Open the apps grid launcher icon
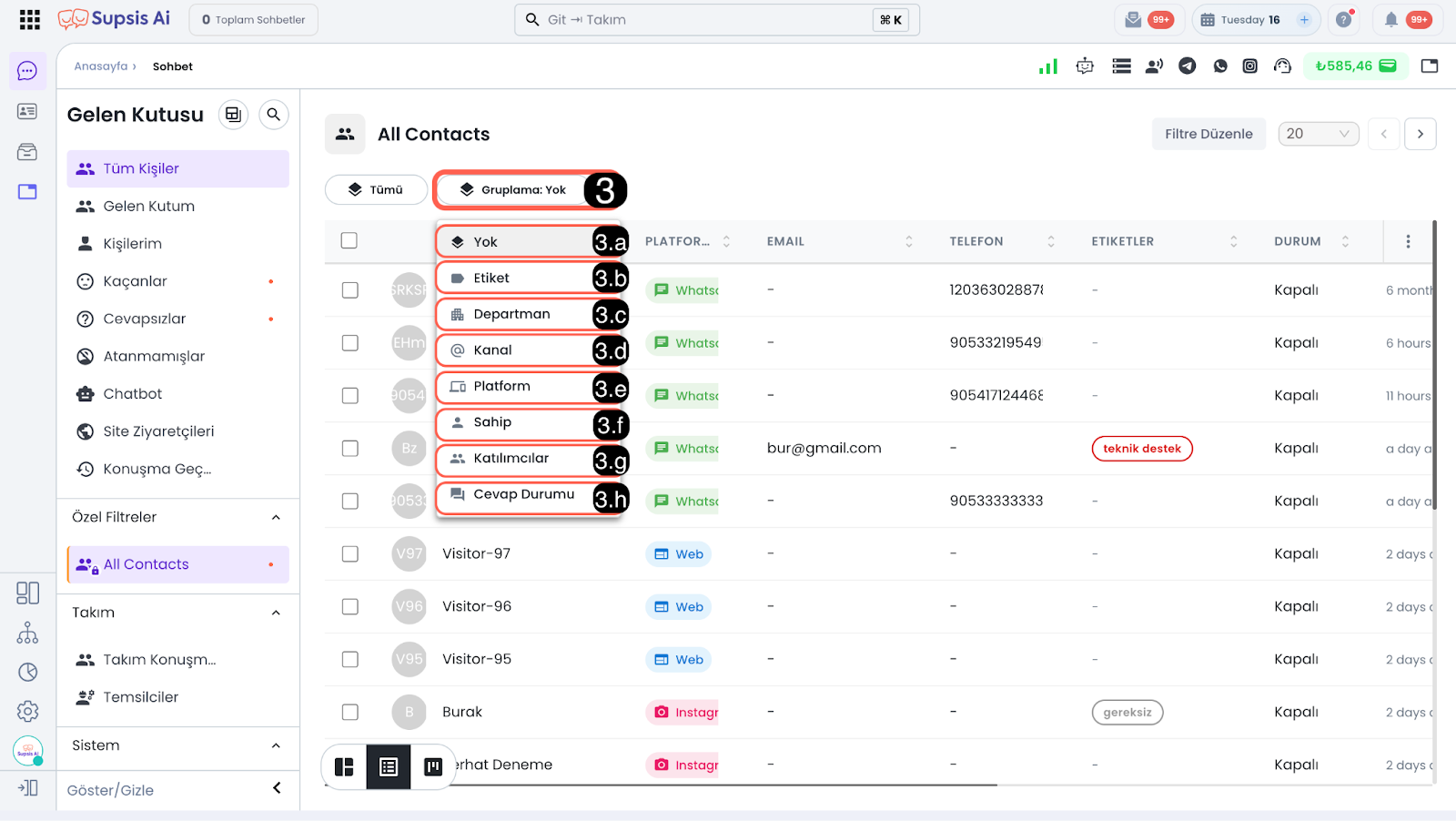This screenshot has width=1456, height=821. tap(29, 19)
